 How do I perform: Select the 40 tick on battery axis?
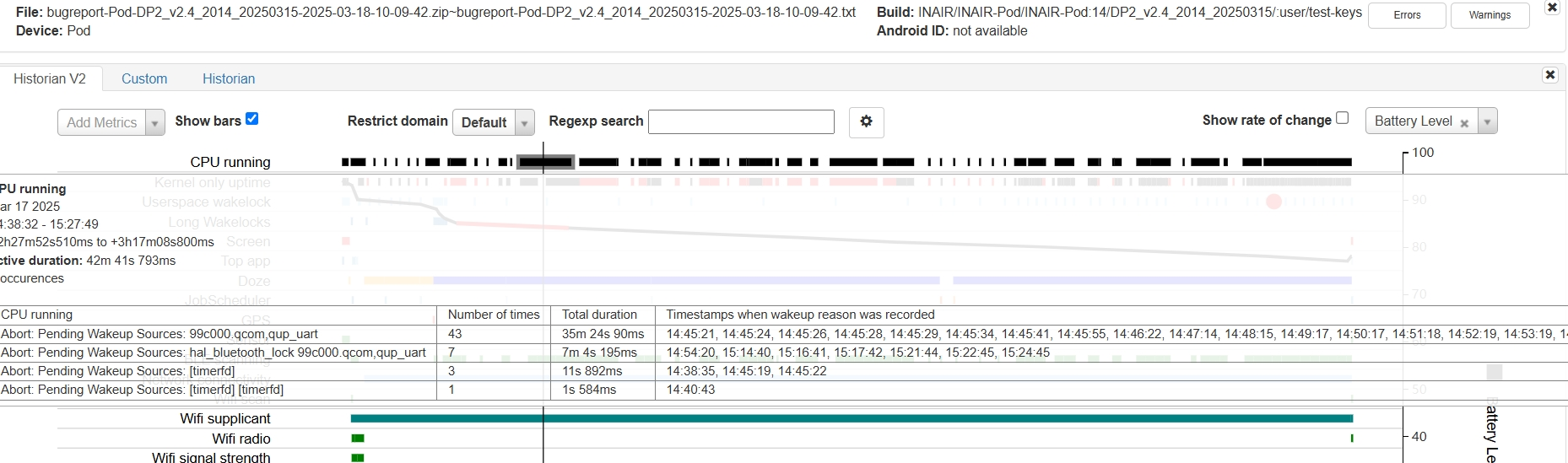click(1419, 437)
